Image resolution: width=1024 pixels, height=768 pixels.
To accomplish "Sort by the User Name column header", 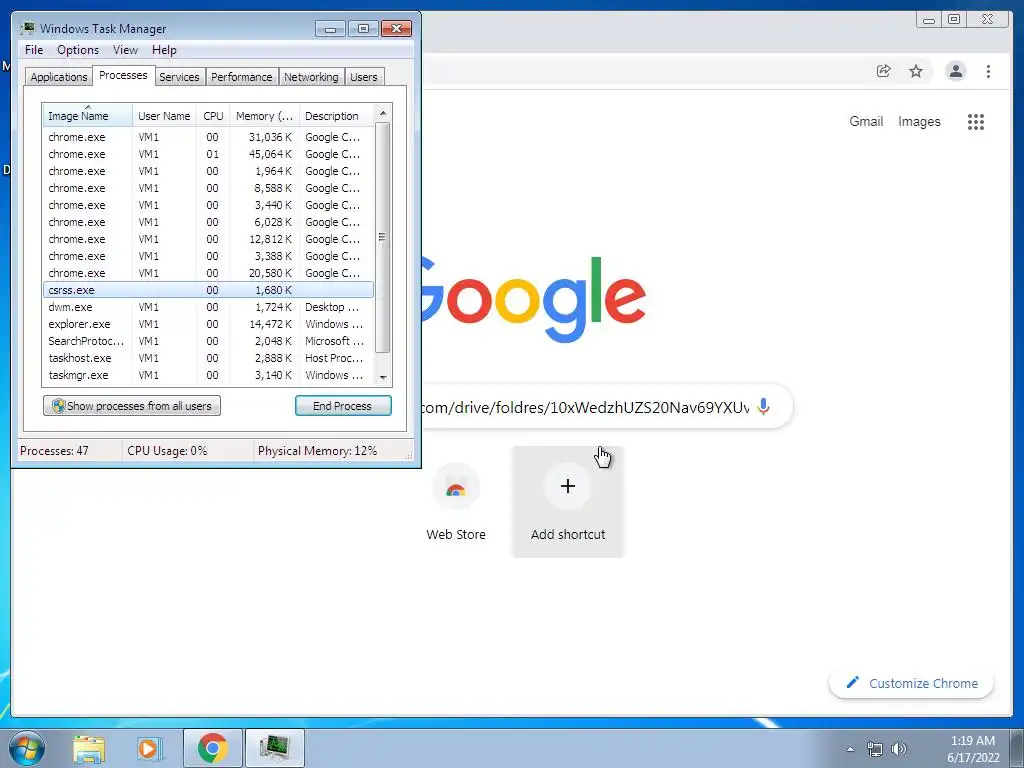I will tap(164, 116).
